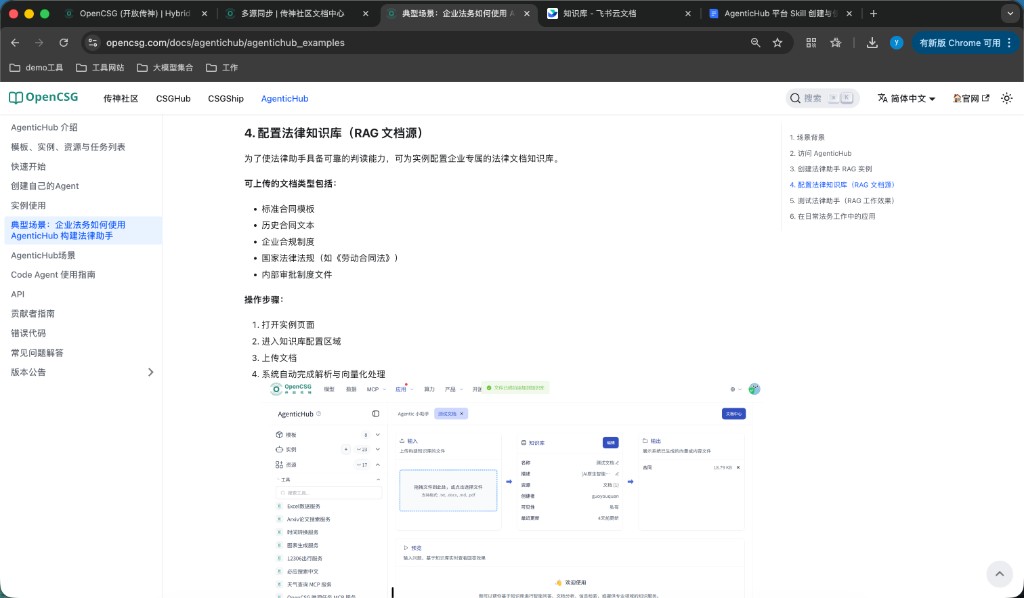Screen dimensions: 1024x598
Task: Open search using the magnifier icon
Action: pos(794,98)
